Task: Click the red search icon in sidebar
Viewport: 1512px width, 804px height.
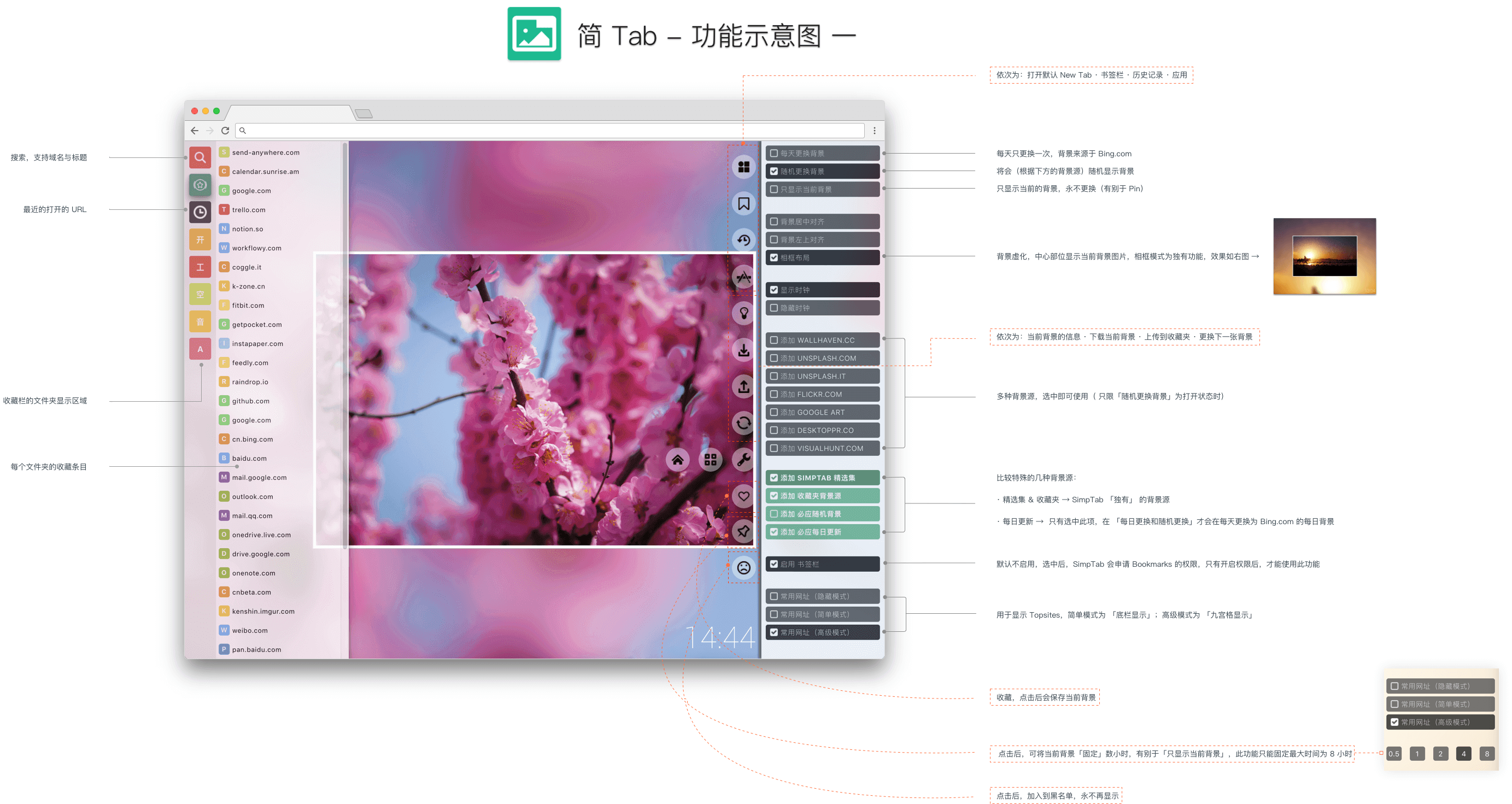Action: (x=200, y=157)
